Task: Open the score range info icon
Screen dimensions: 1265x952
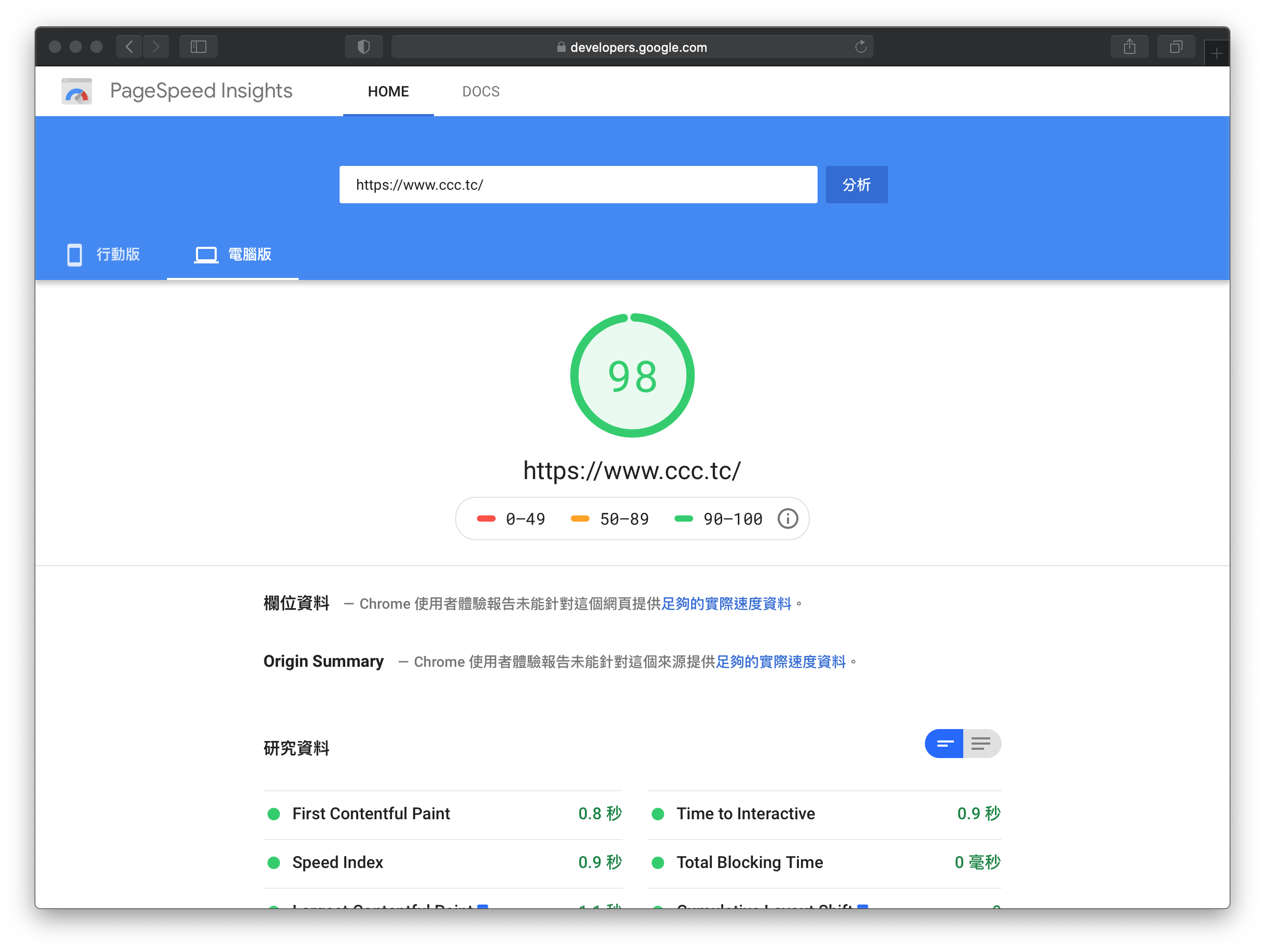Action: click(788, 519)
